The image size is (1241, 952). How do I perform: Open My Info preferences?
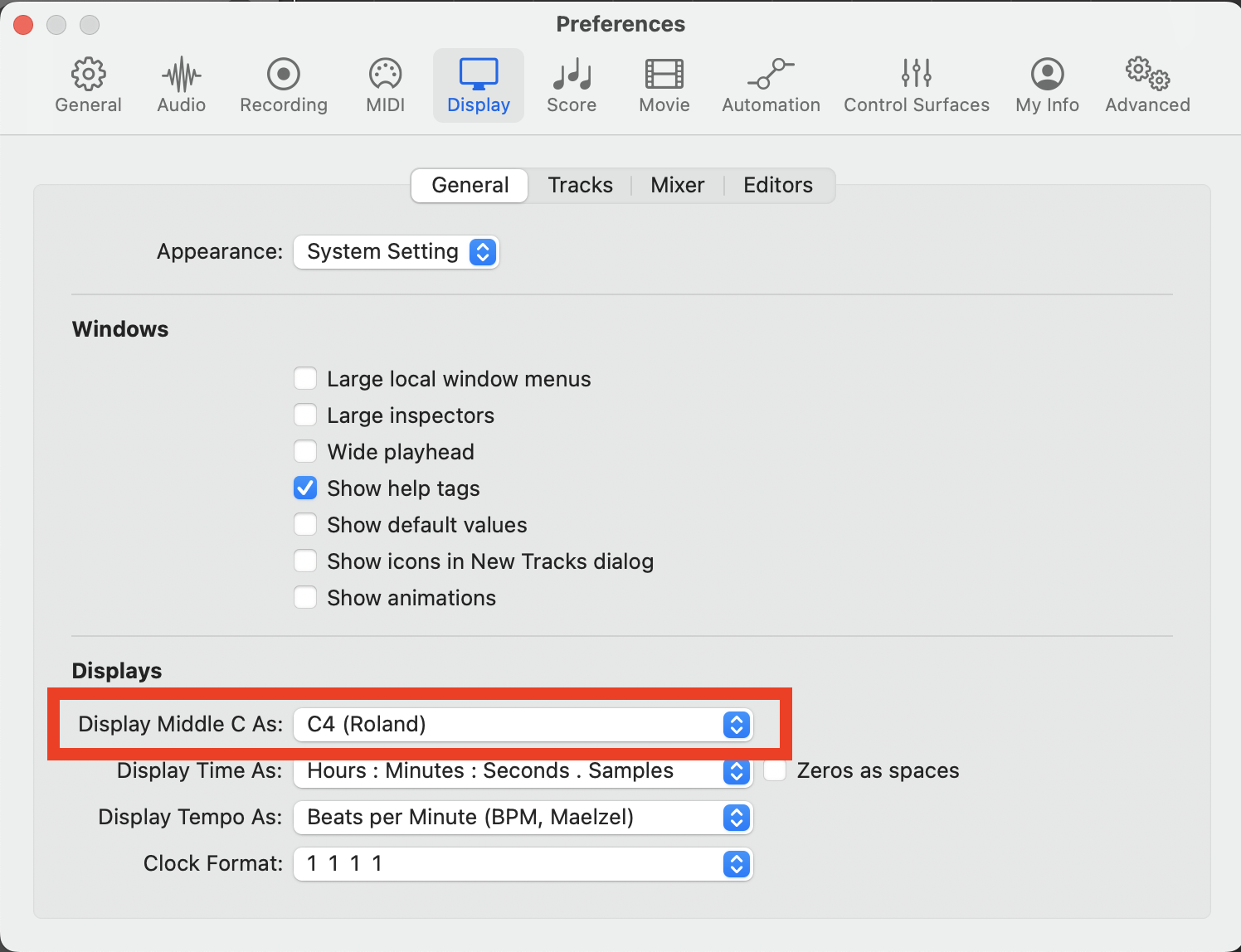pos(1047,85)
